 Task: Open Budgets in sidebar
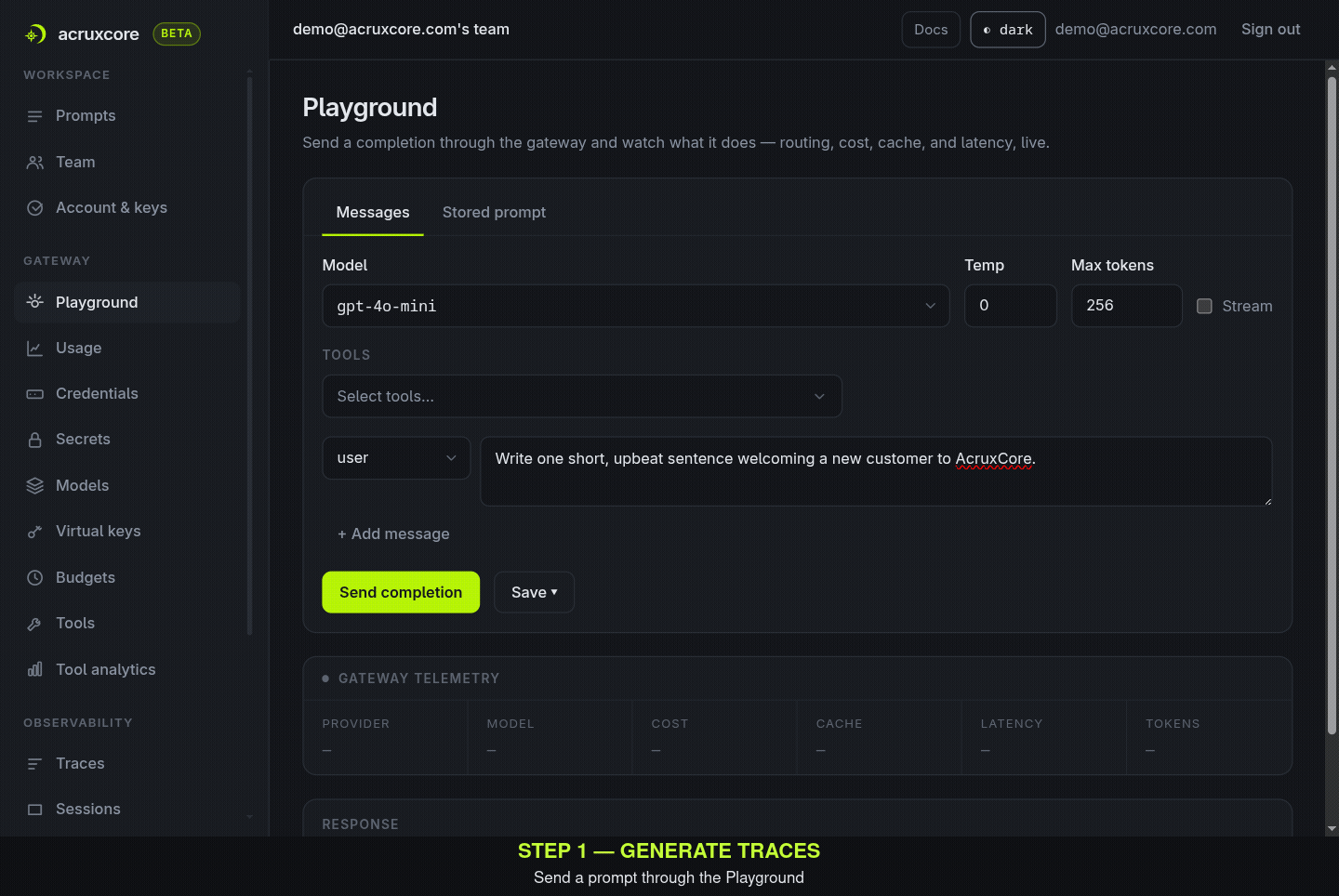pos(127,577)
